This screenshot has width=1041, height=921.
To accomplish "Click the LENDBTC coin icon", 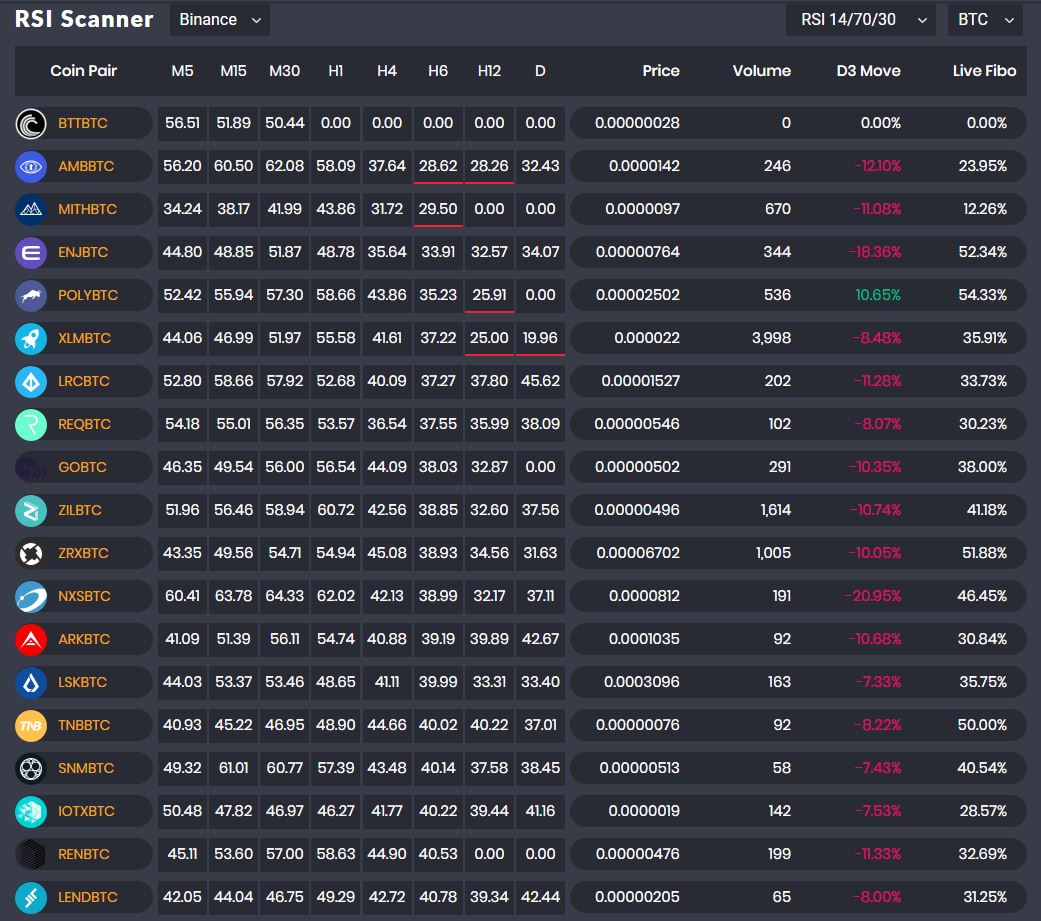I will (x=31, y=898).
